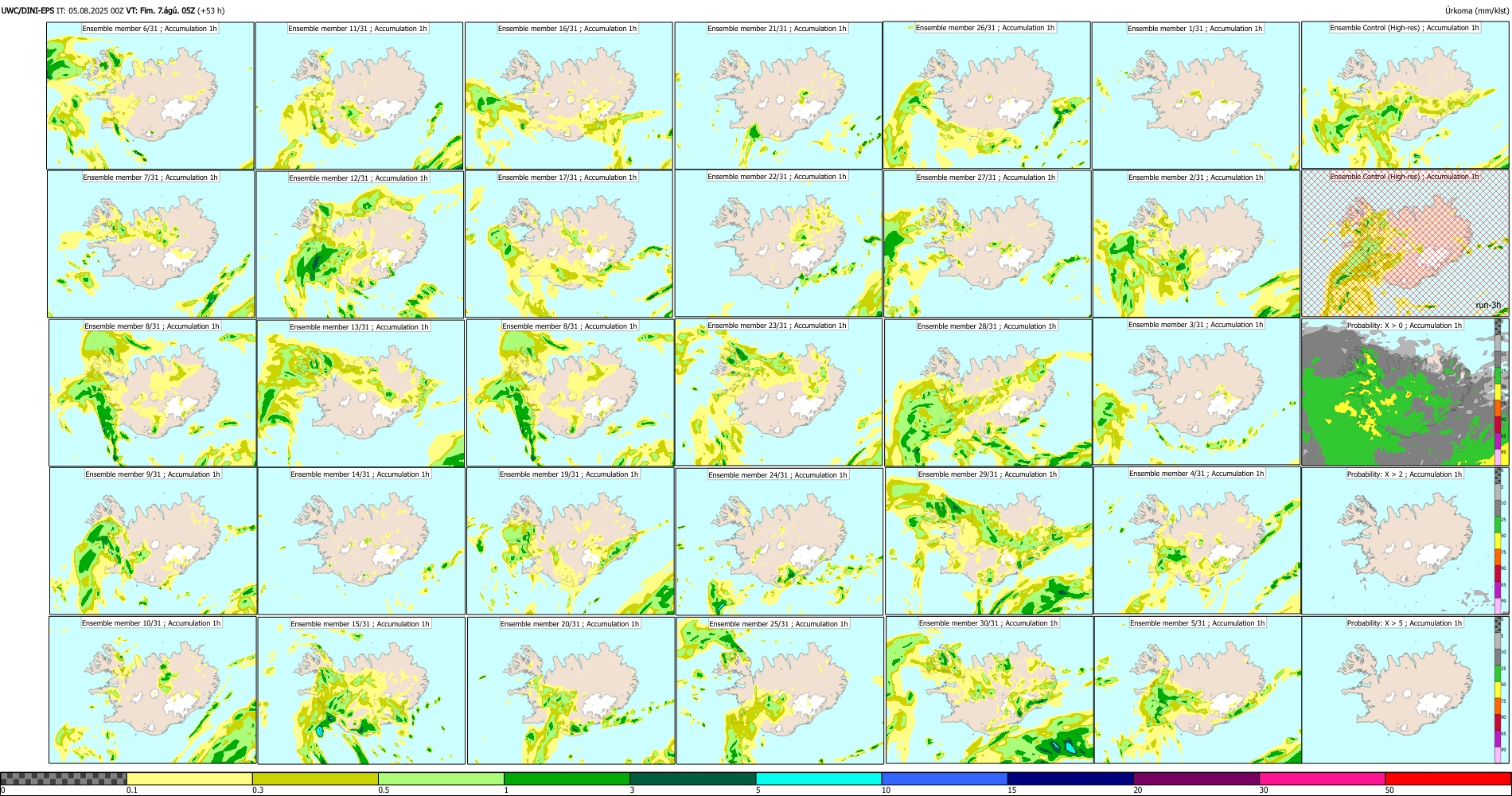Click the 'run-3h' label on the Control map
Viewport: 1512px width, 796px height.
tap(1487, 306)
